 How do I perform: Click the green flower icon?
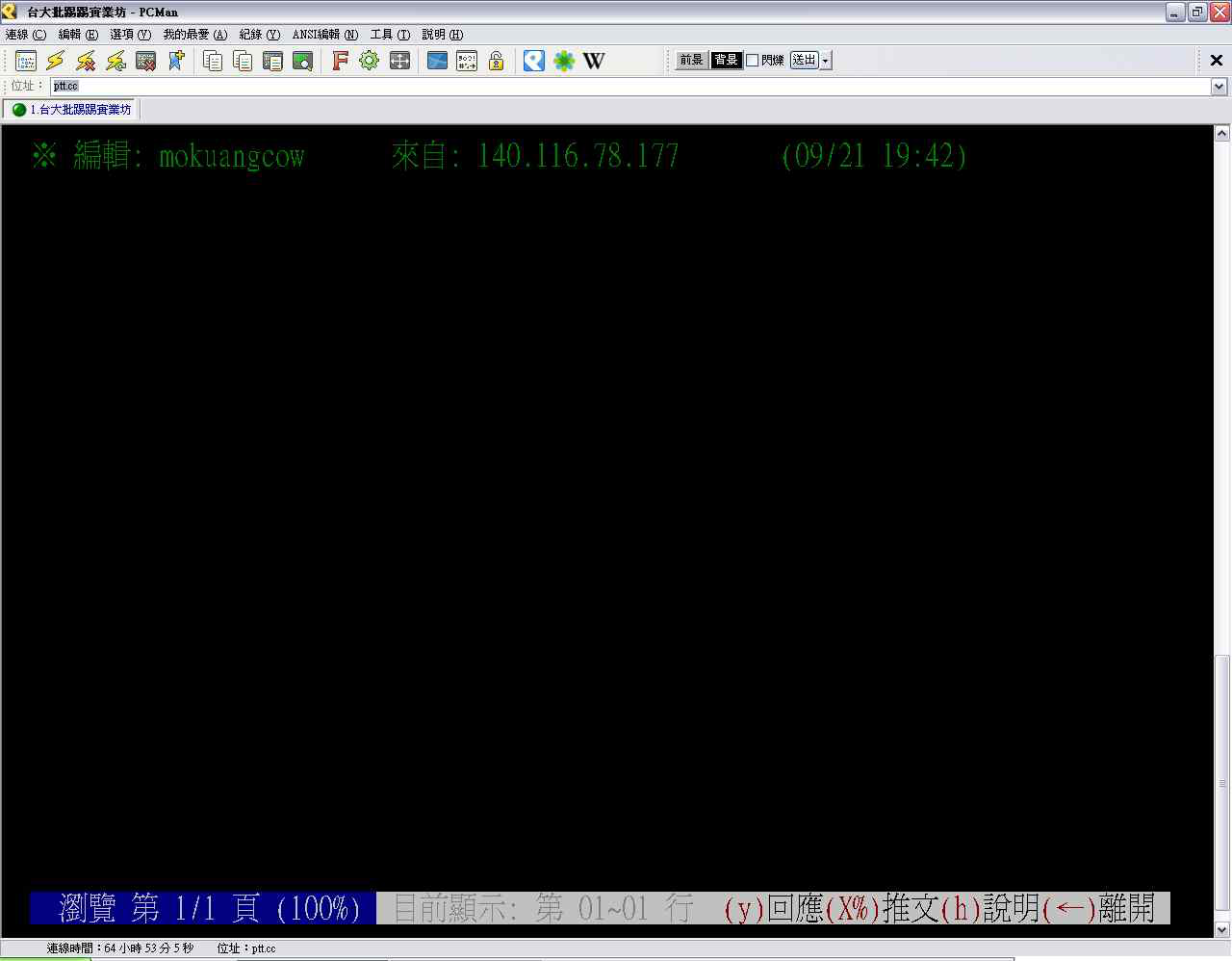coord(564,61)
